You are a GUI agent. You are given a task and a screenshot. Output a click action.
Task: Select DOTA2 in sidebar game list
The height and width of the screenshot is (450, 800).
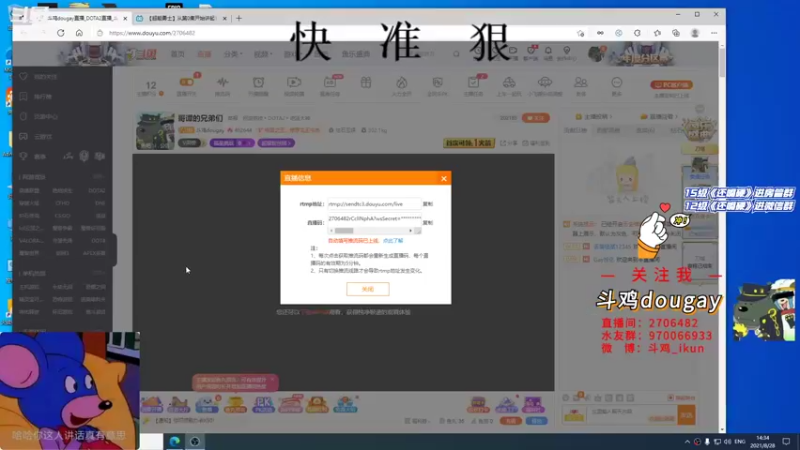tap(97, 190)
